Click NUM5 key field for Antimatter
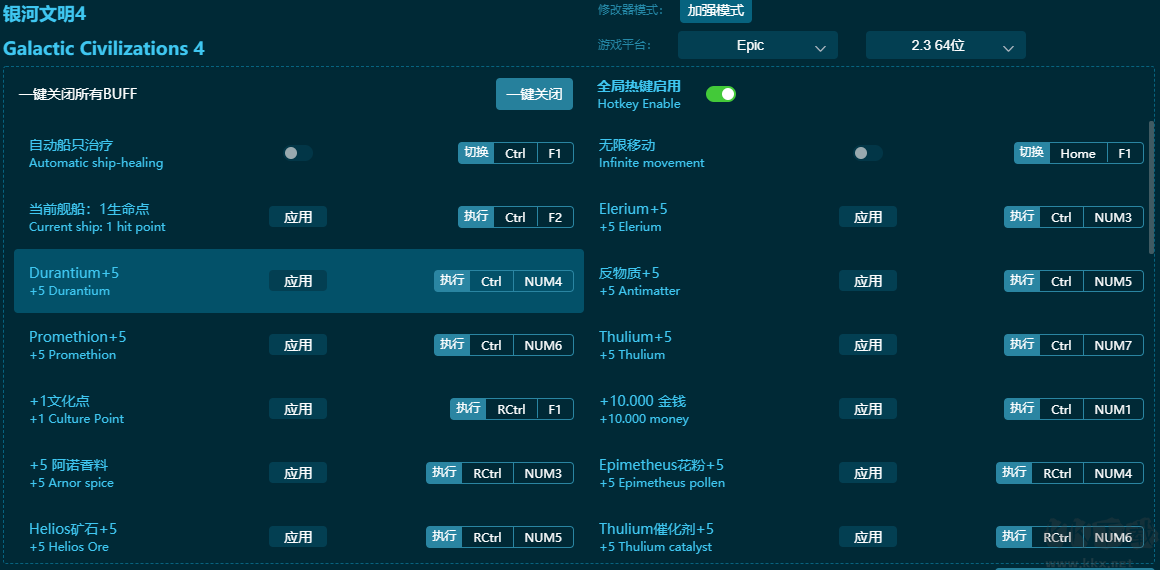This screenshot has width=1160, height=570. pyautogui.click(x=1113, y=281)
